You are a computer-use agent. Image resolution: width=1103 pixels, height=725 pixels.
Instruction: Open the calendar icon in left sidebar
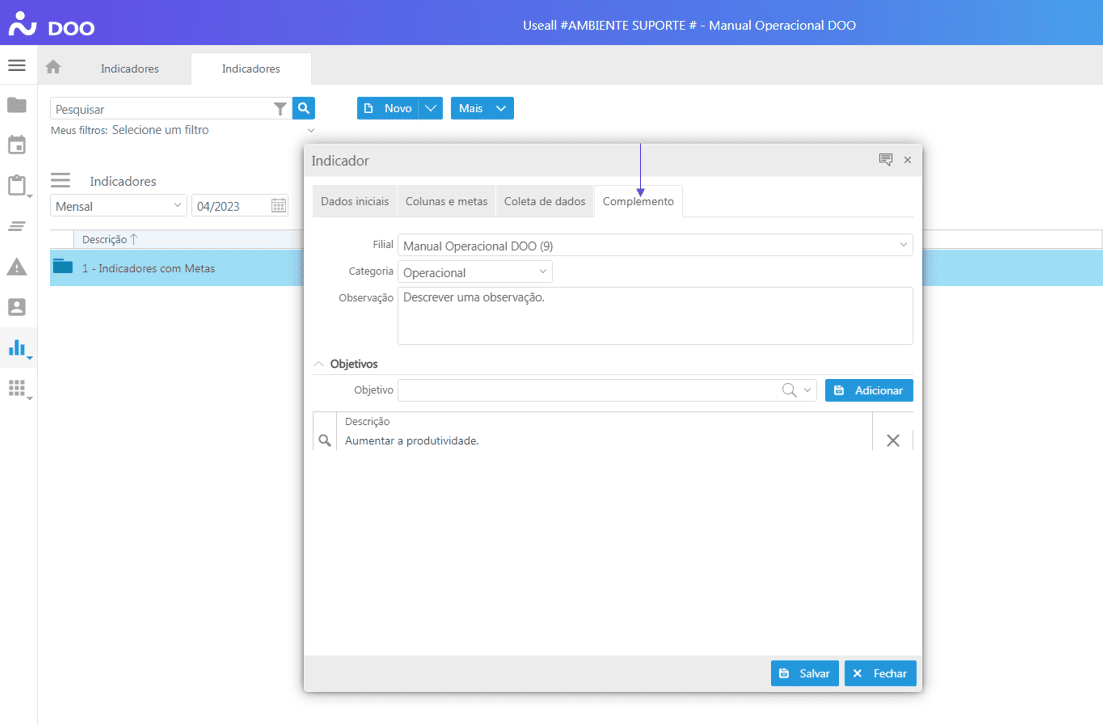point(16,145)
